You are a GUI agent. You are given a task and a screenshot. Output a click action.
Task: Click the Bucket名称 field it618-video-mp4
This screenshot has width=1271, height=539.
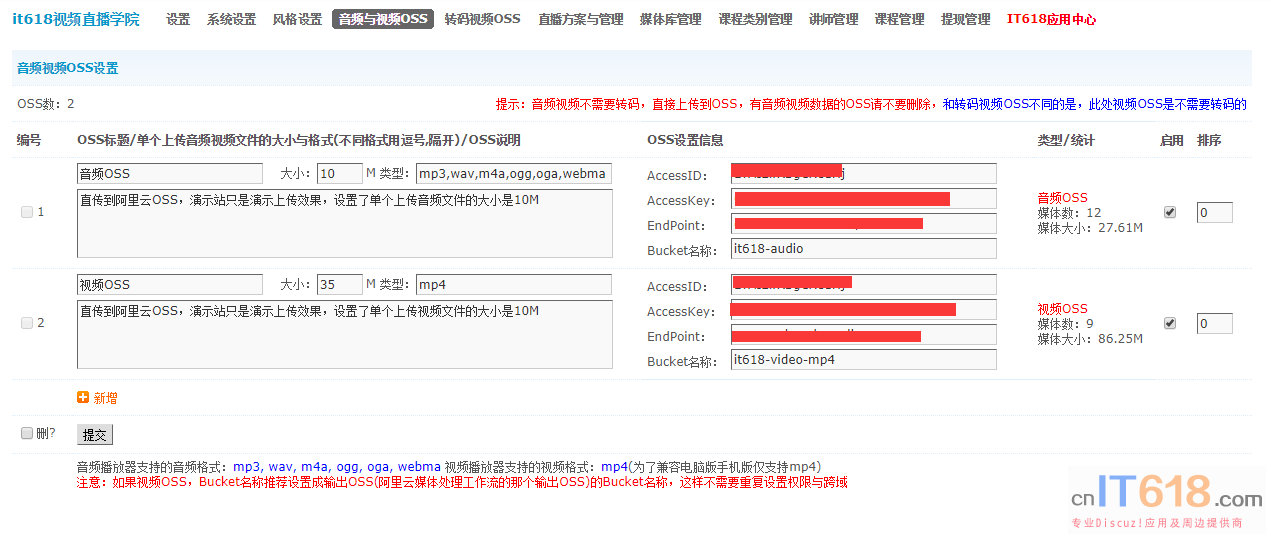point(863,360)
